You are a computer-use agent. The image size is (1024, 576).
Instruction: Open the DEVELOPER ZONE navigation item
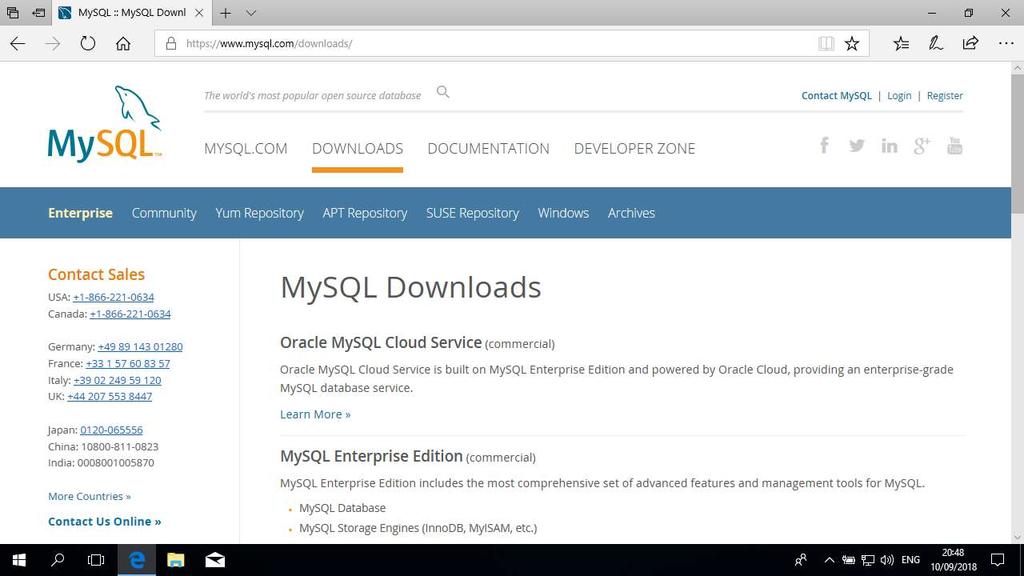[x=634, y=148]
